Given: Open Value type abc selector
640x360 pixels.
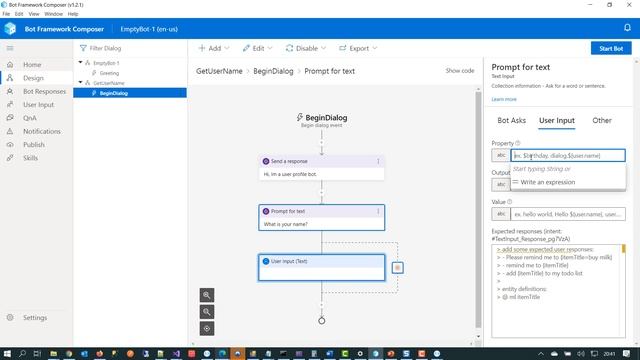Looking at the screenshot, I should (501, 214).
